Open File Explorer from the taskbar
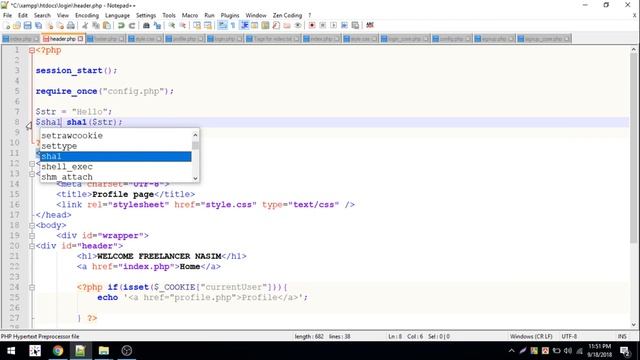640x360 pixels. point(104,351)
